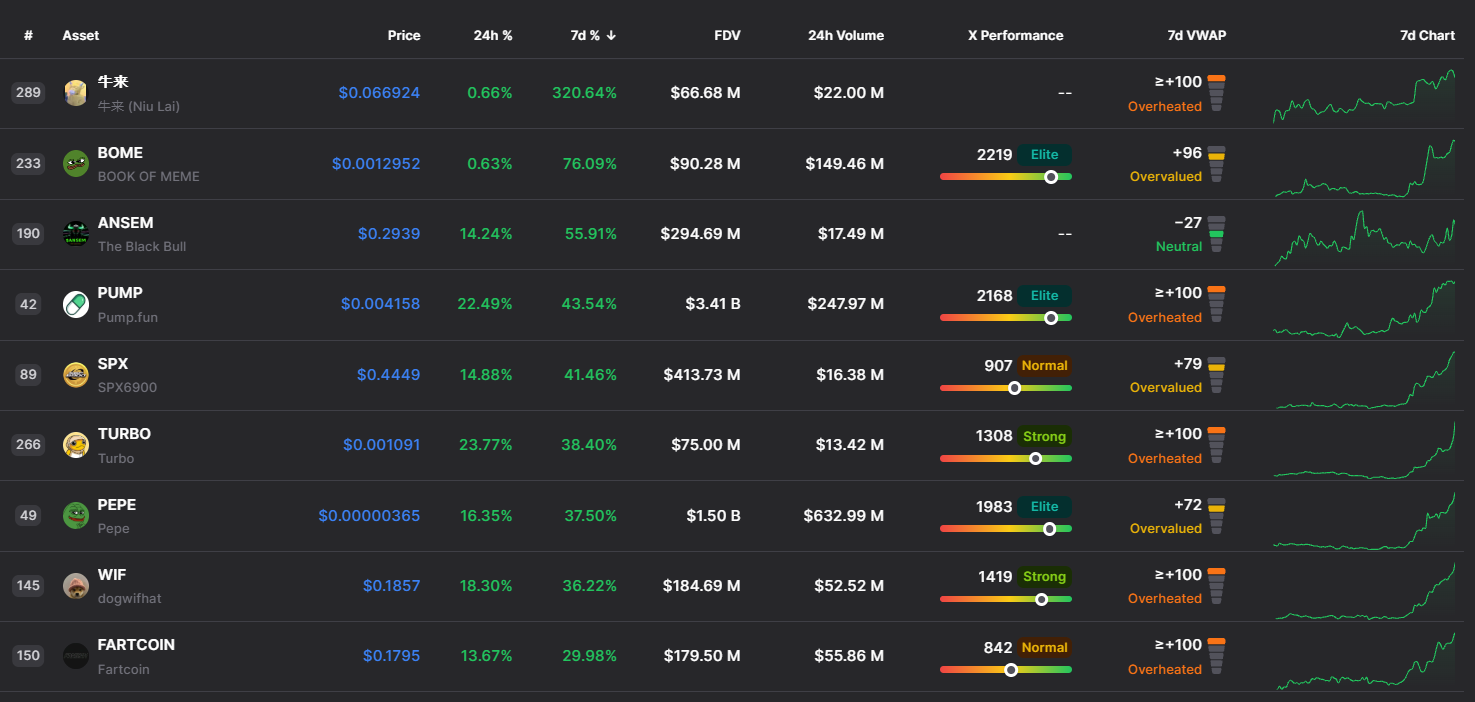Click the Elite badge on PUMP row
Viewport: 1475px width, 702px height.
[x=1045, y=296]
